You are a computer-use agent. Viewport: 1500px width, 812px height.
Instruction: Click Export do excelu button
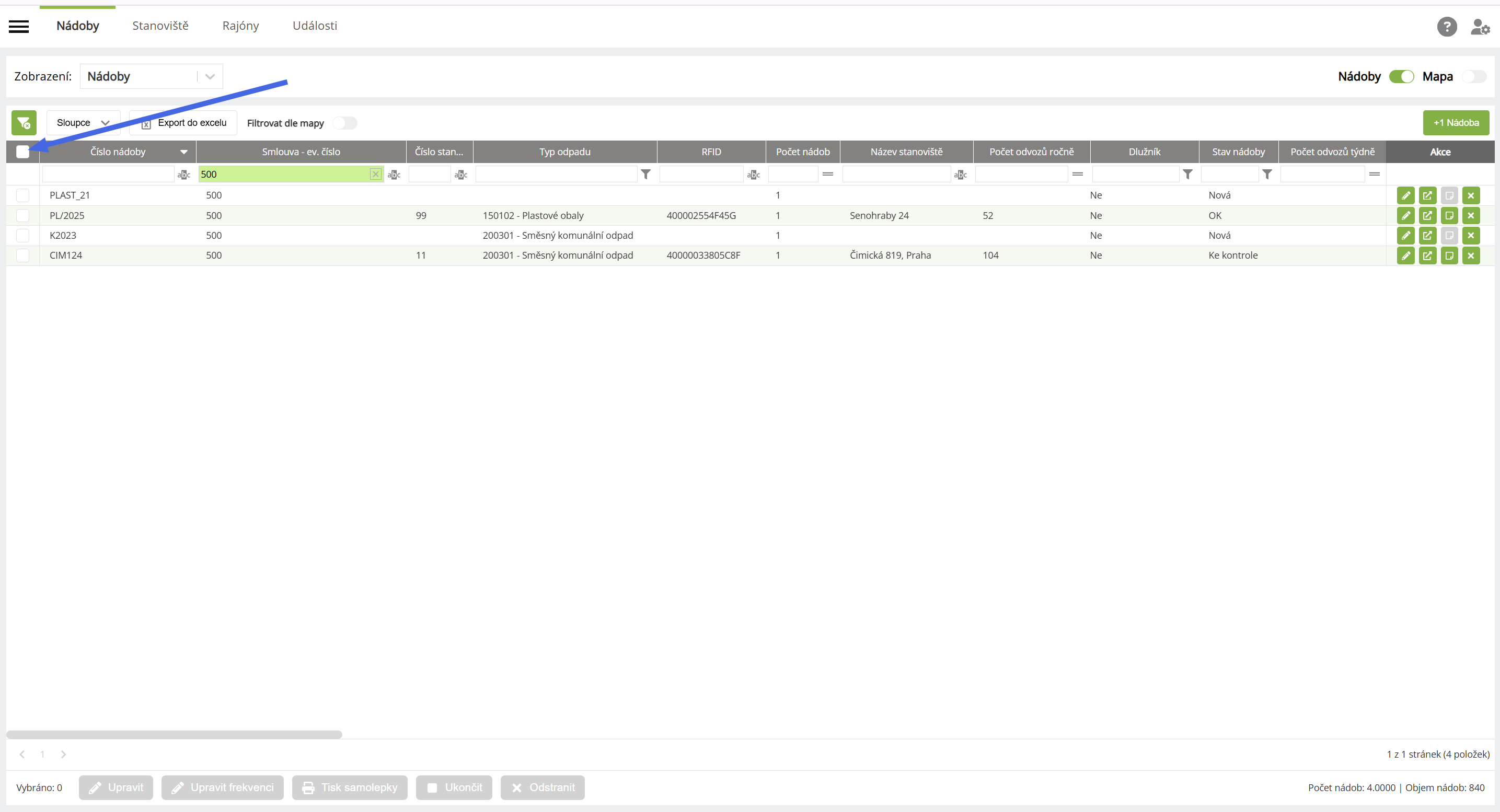184,123
